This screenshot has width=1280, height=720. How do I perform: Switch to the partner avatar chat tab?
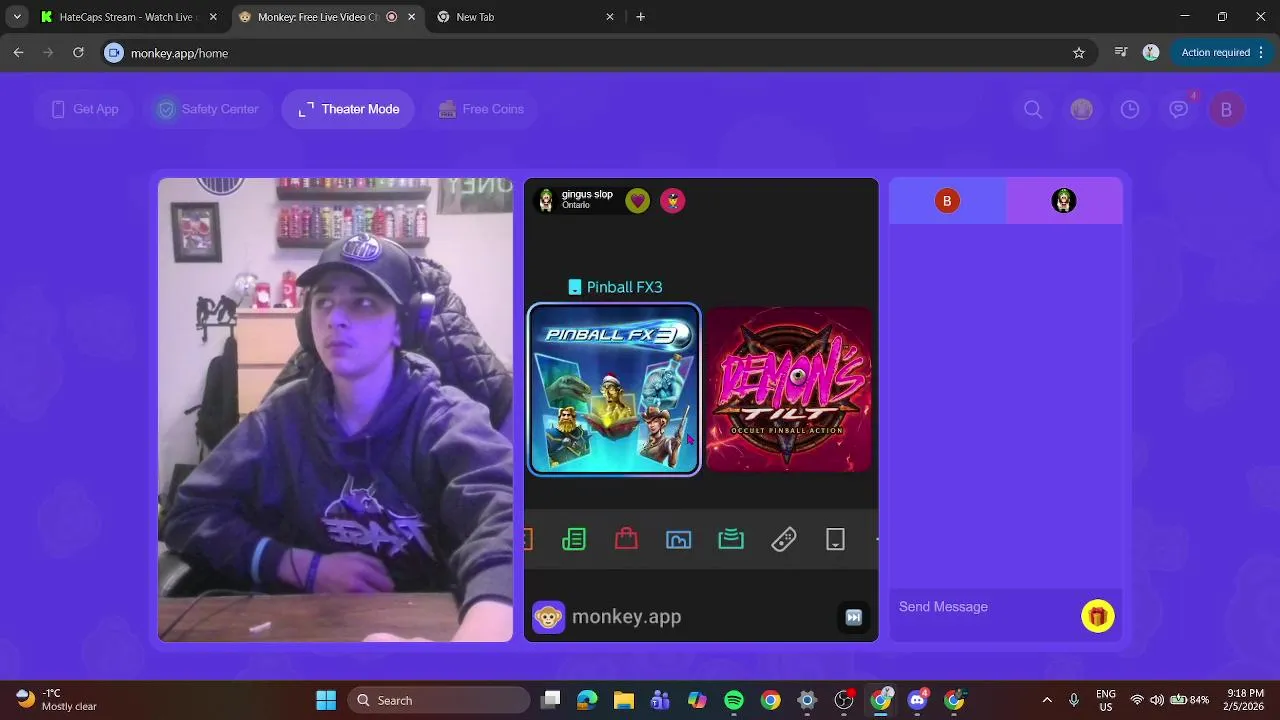[1064, 201]
